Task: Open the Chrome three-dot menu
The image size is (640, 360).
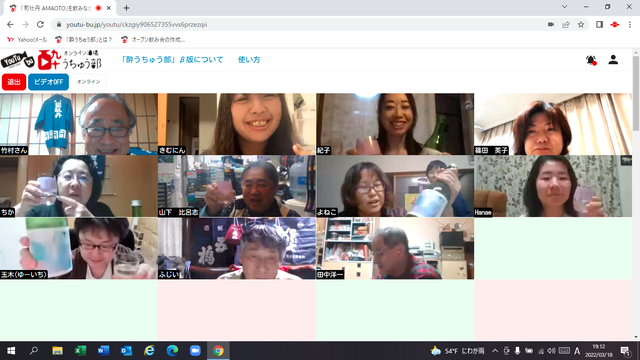Action: pyautogui.click(x=630, y=24)
